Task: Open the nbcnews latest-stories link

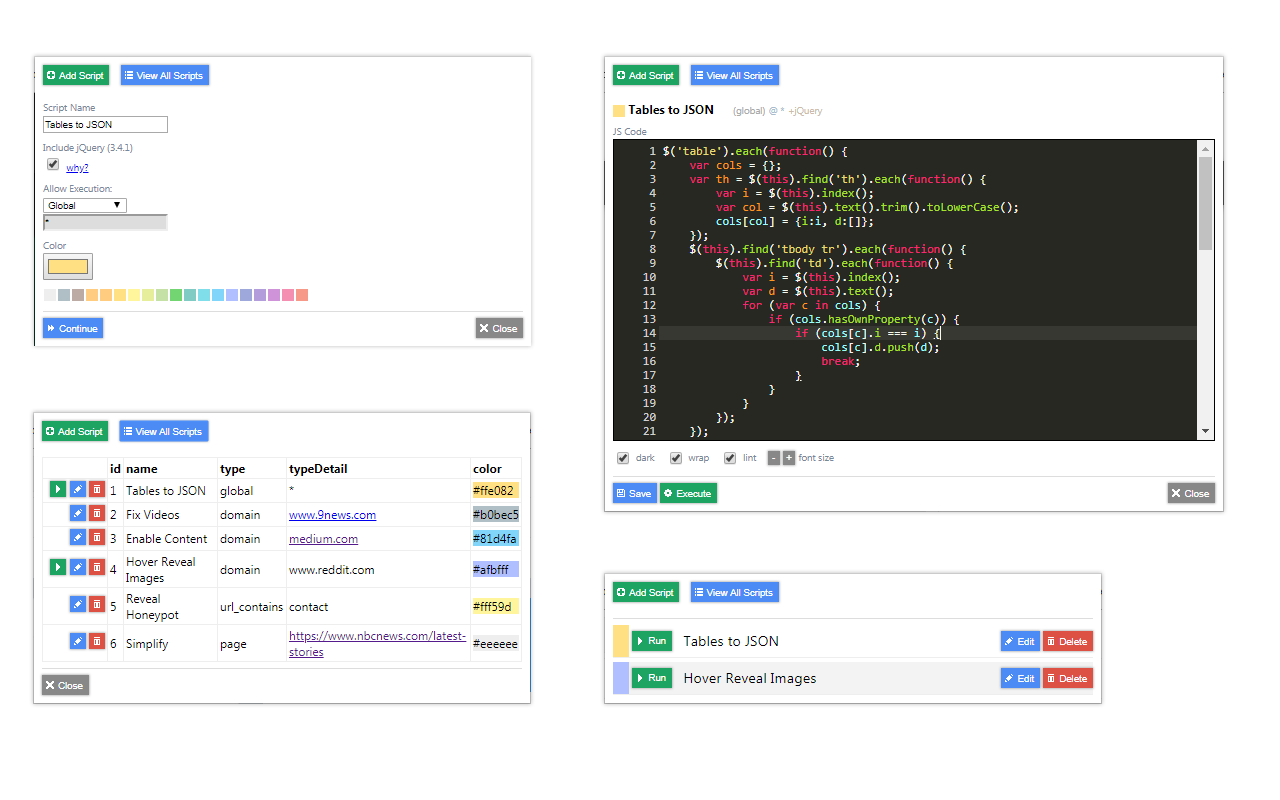Action: [377, 644]
